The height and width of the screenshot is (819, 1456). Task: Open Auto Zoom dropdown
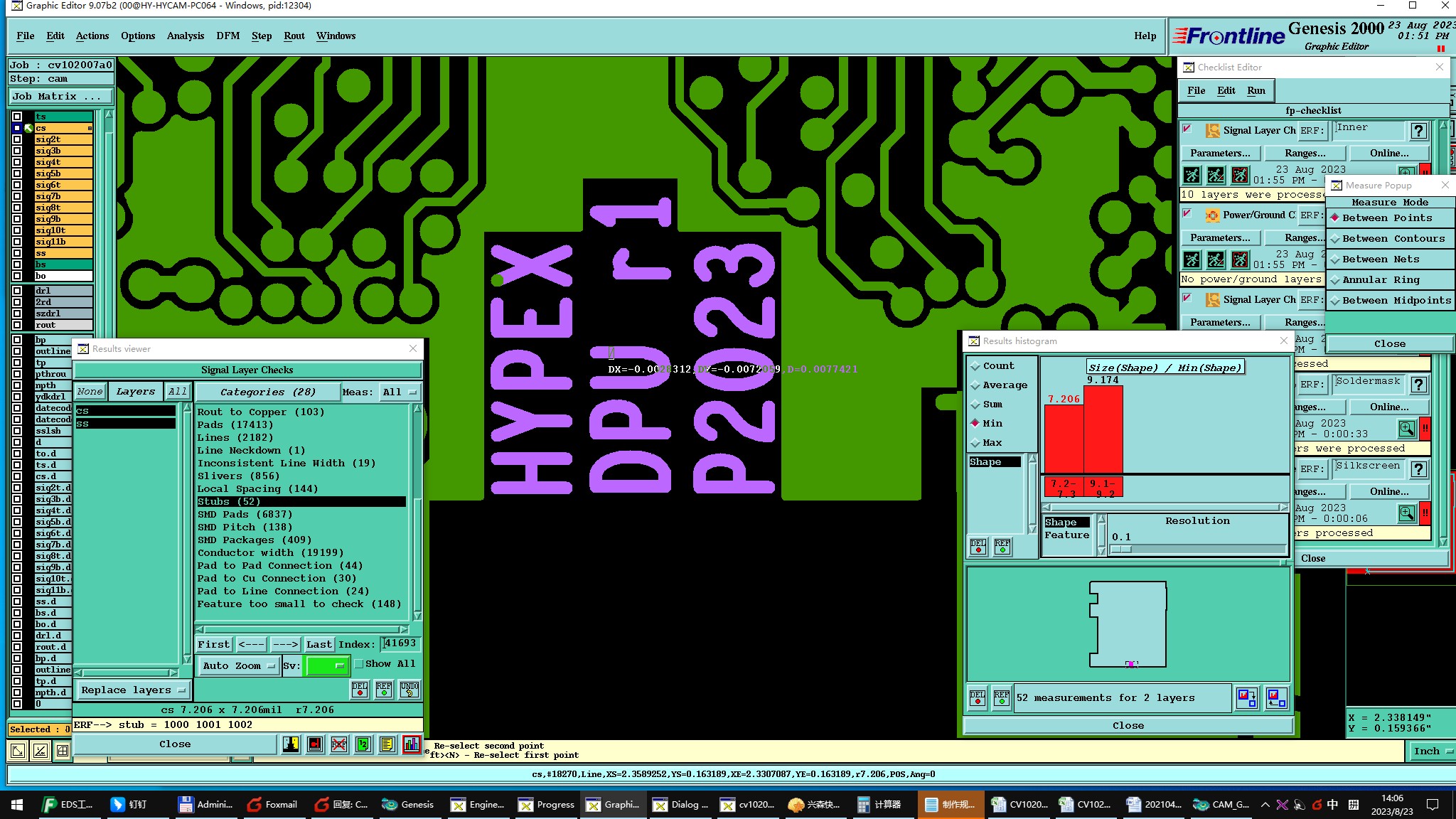point(238,666)
